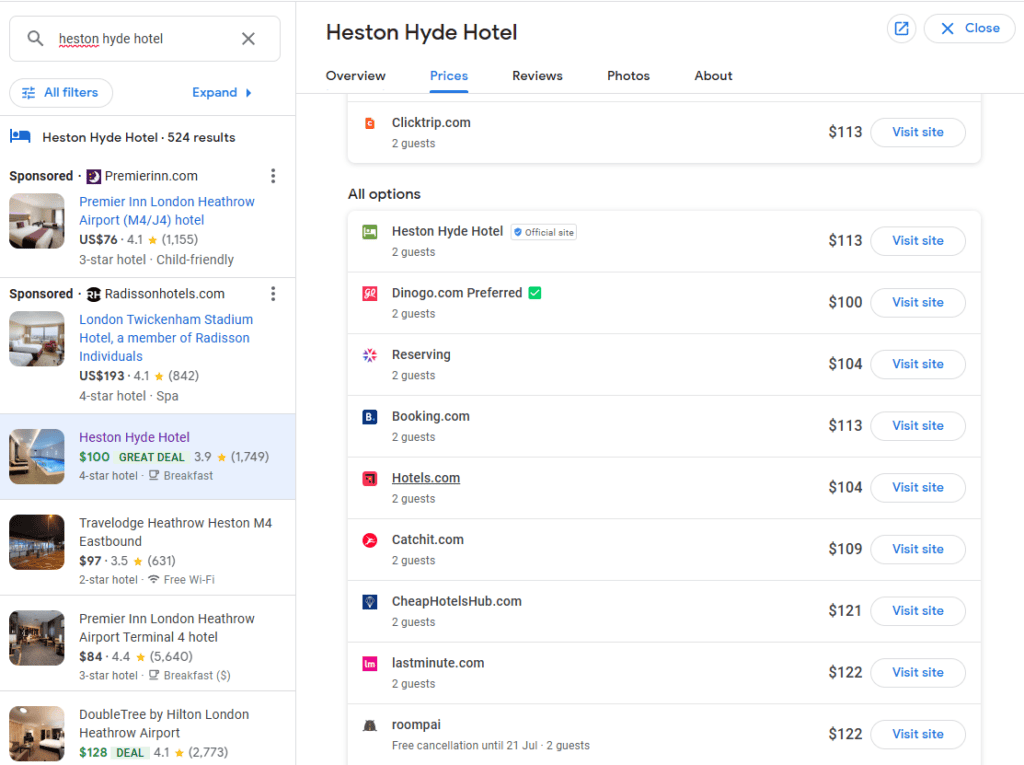This screenshot has width=1024, height=765.
Task: Clear the search text with X icon
Action: tap(248, 39)
